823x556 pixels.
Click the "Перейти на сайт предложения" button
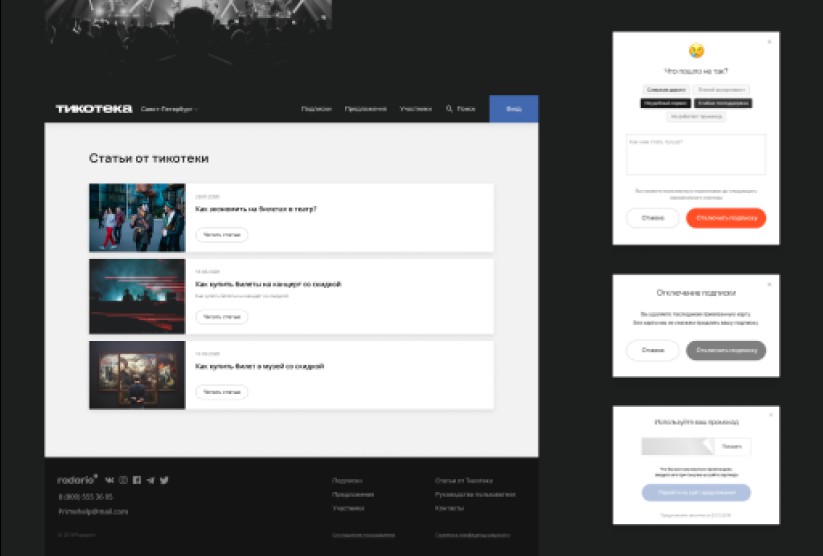click(696, 492)
